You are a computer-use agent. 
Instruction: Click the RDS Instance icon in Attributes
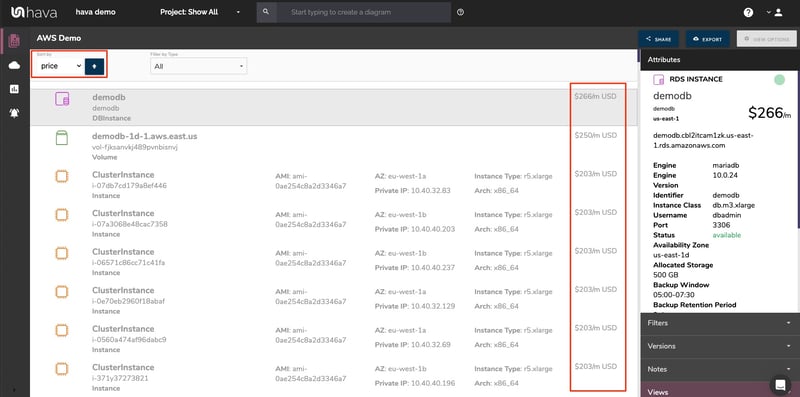(658, 80)
